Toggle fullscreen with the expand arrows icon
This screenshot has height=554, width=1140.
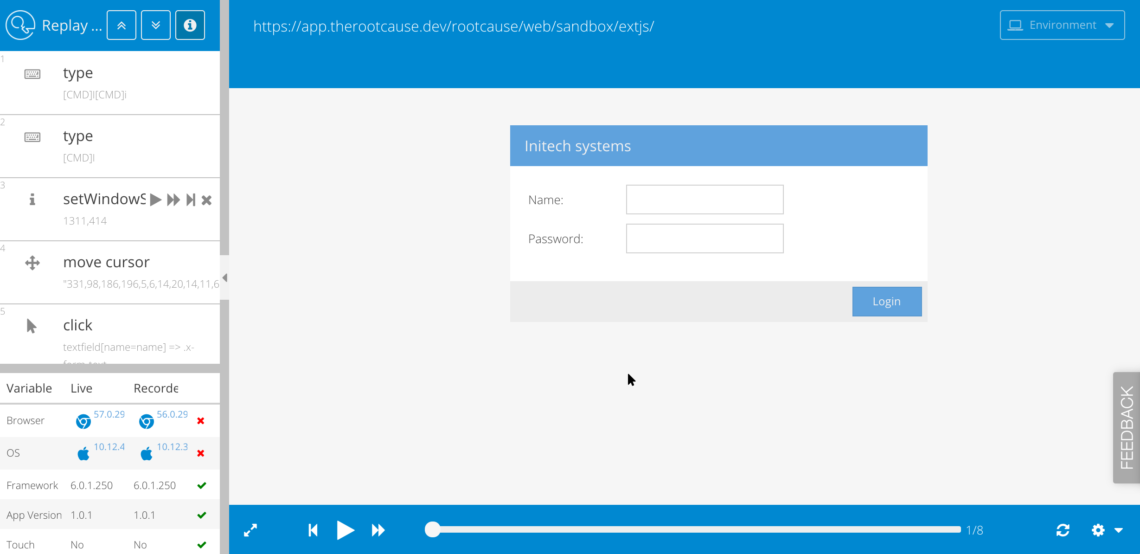coord(251,530)
